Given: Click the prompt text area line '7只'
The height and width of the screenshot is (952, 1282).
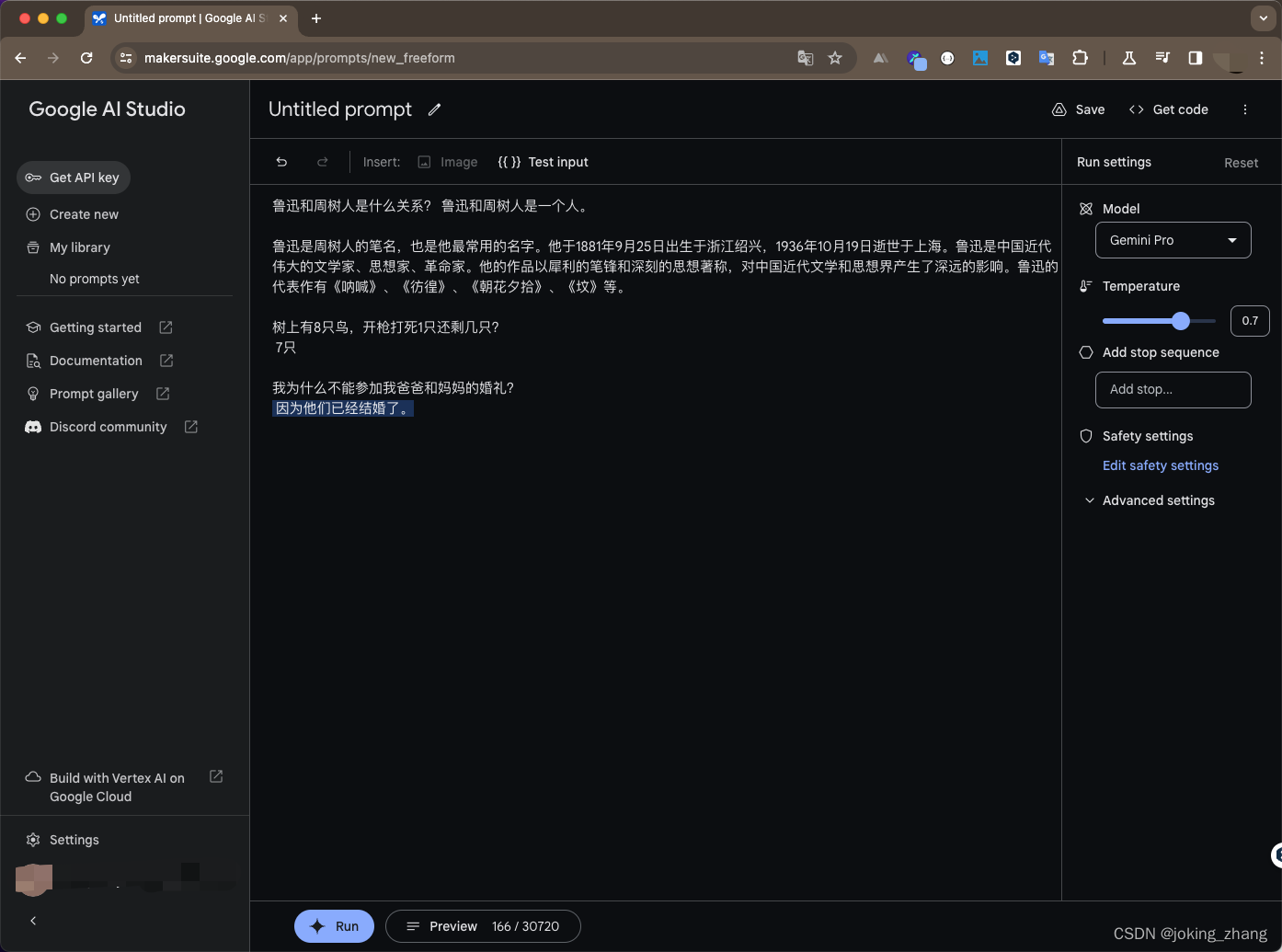Looking at the screenshot, I should (285, 348).
